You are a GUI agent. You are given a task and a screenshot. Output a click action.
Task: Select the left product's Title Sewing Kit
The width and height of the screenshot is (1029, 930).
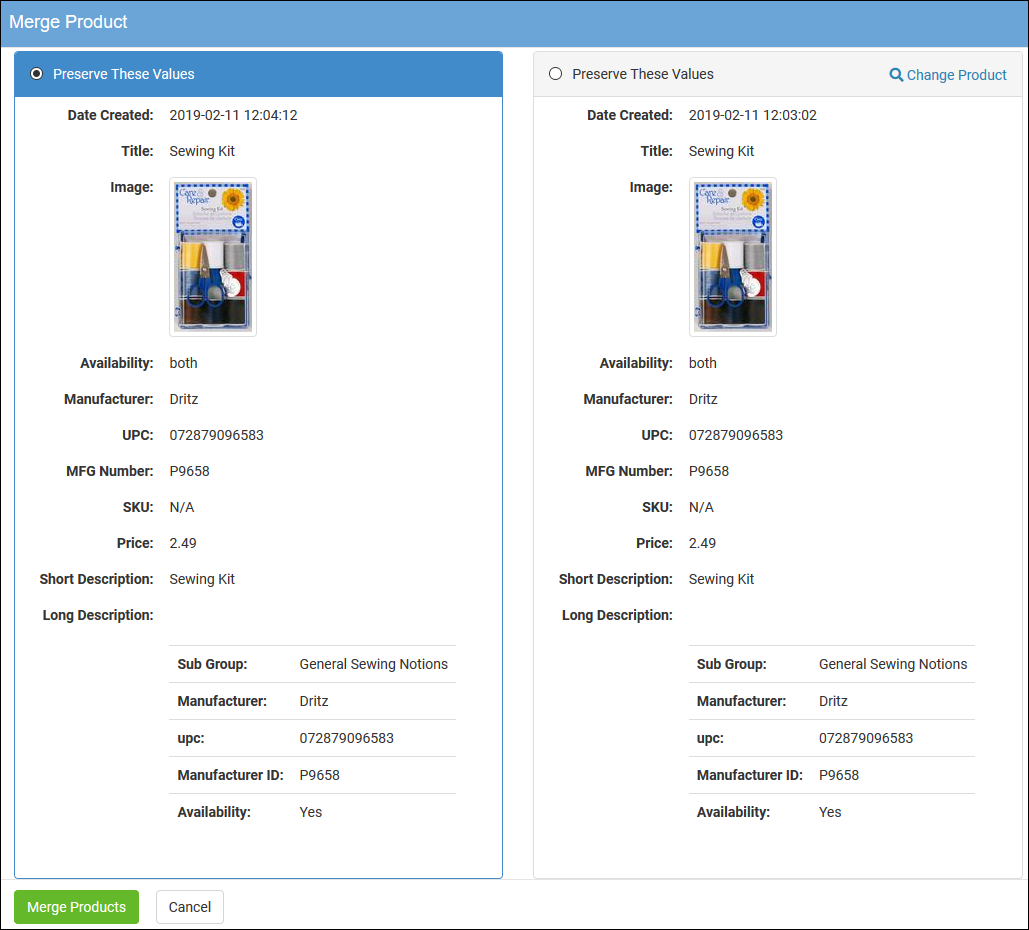point(202,151)
